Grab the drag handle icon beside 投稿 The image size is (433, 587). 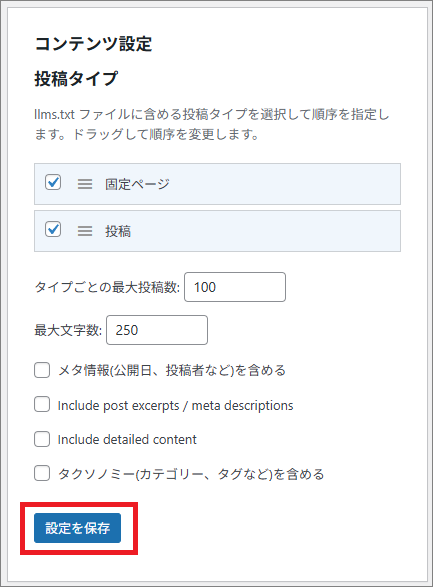(x=85, y=231)
